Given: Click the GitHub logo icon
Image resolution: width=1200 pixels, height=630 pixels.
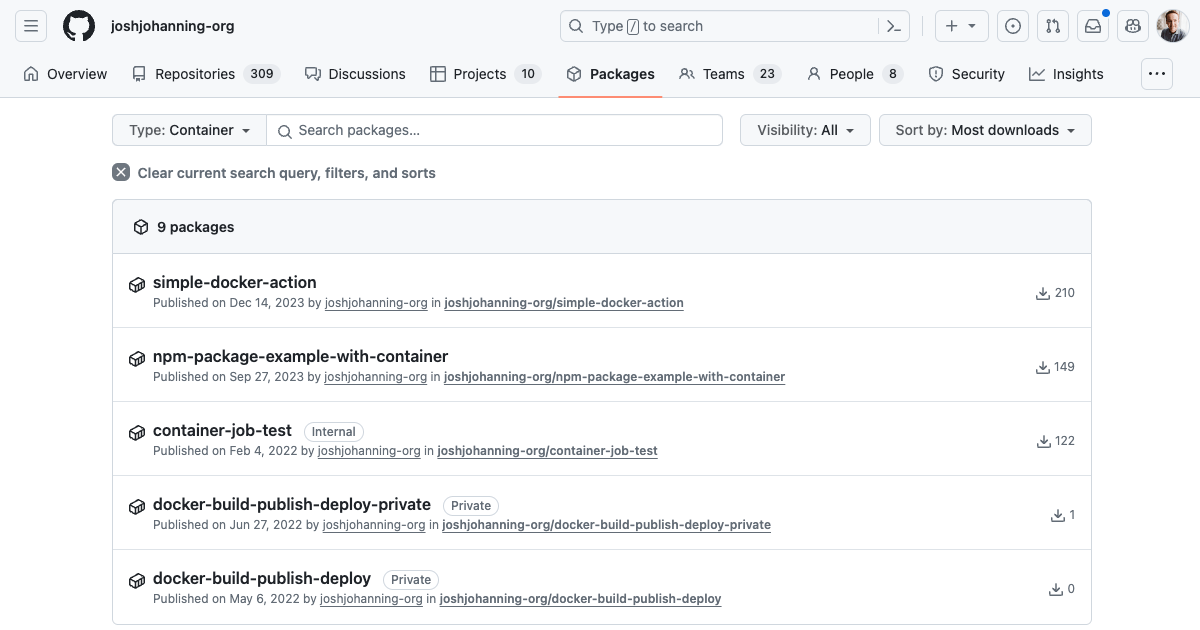Looking at the screenshot, I should click(79, 26).
